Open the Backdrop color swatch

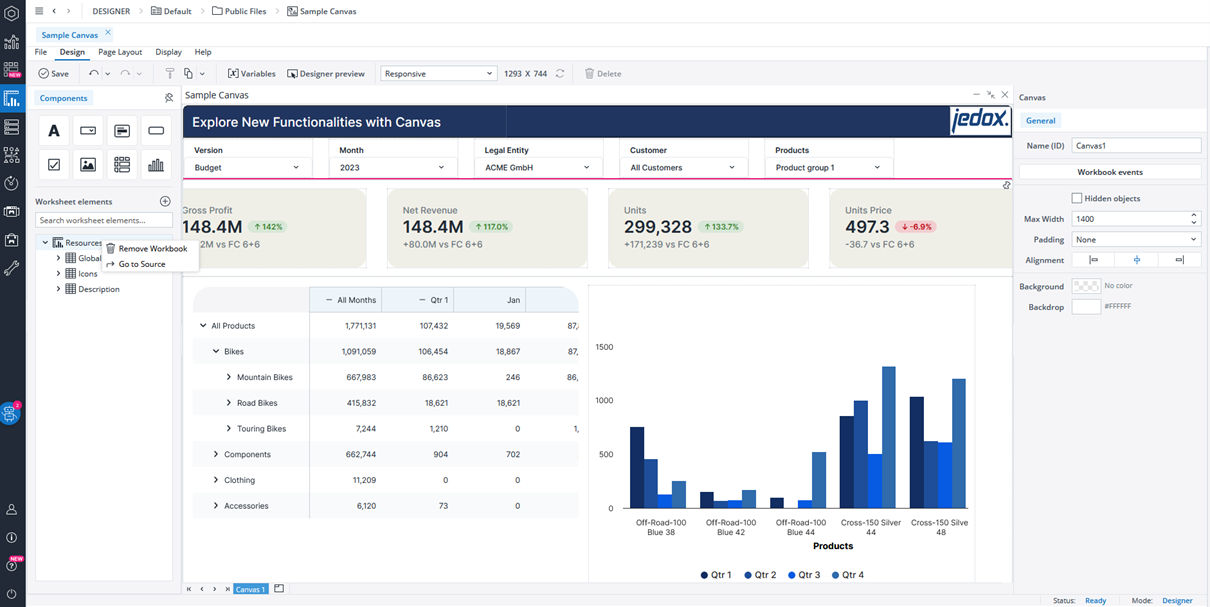tap(1086, 307)
